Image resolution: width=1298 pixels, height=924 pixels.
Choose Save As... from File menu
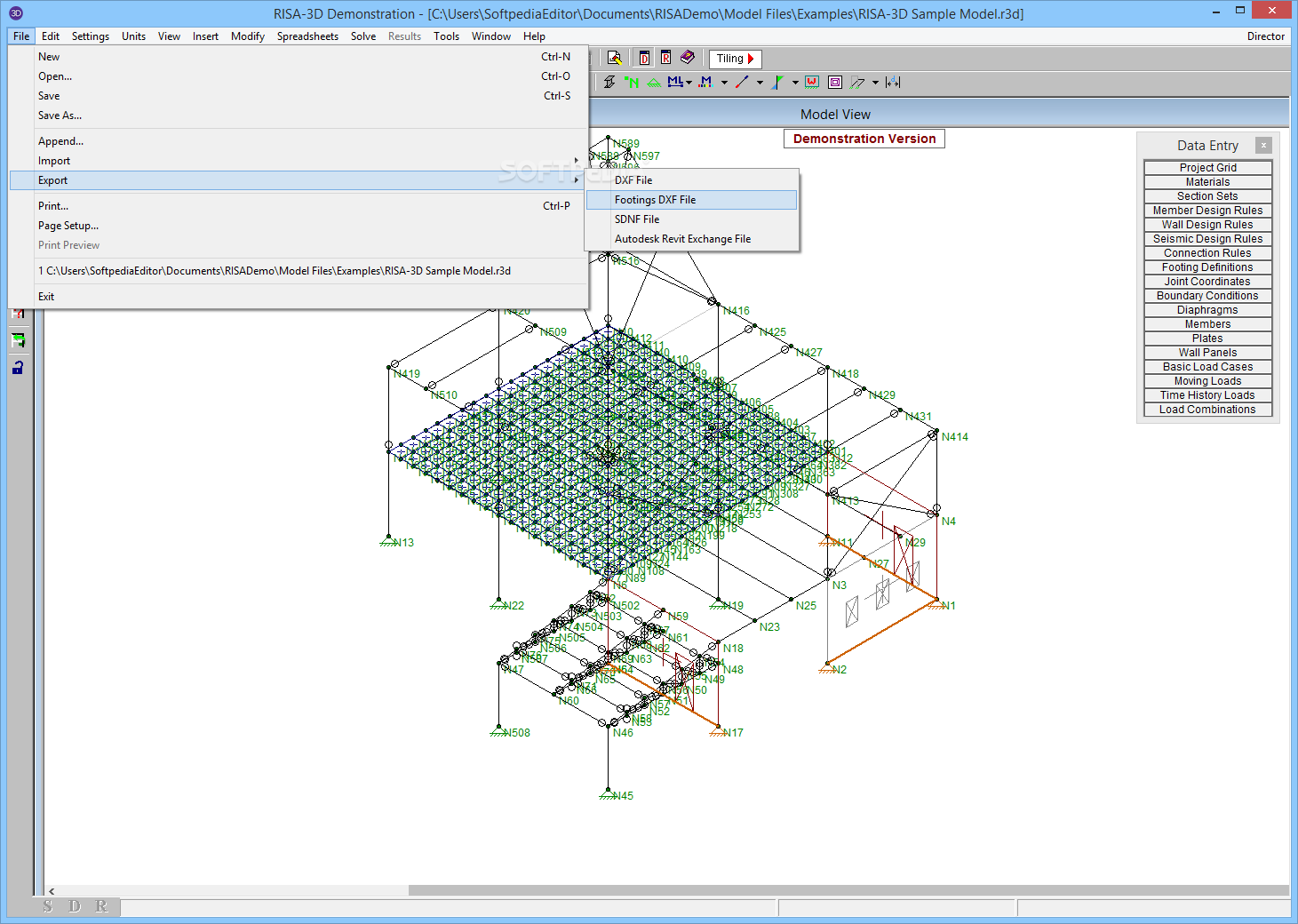pos(299,115)
